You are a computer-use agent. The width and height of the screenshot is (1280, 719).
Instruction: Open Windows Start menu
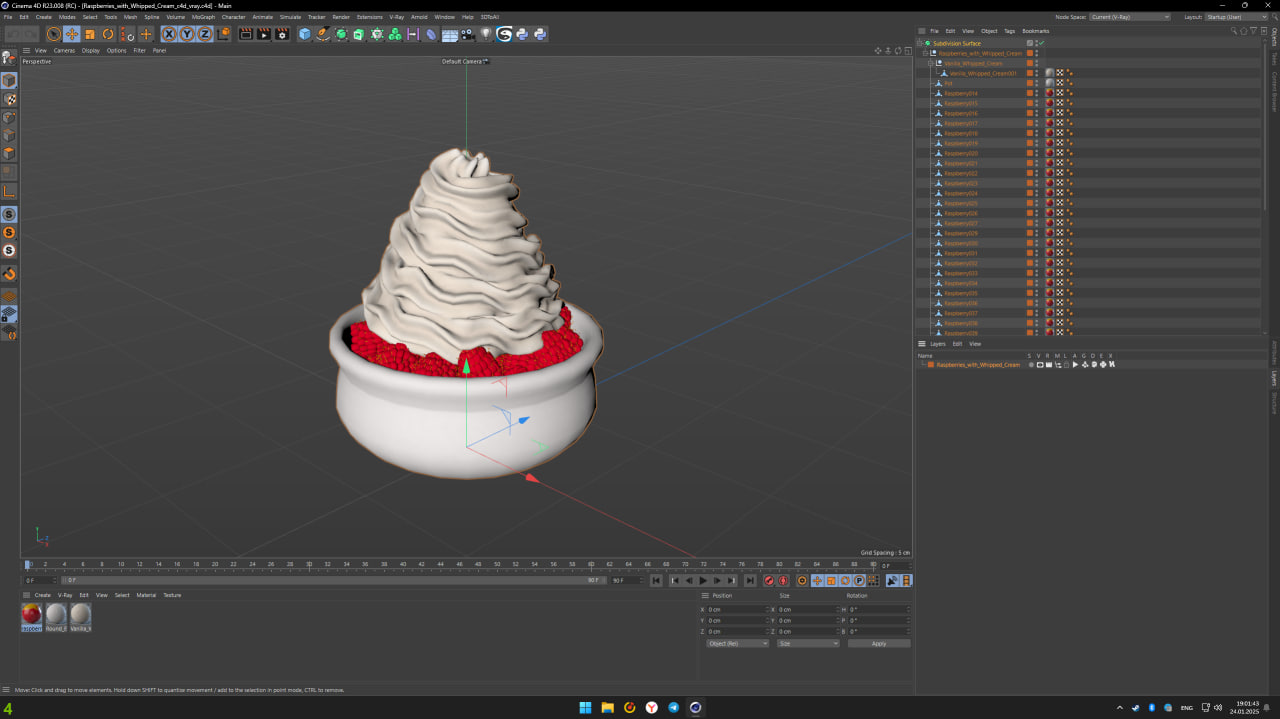[585, 707]
